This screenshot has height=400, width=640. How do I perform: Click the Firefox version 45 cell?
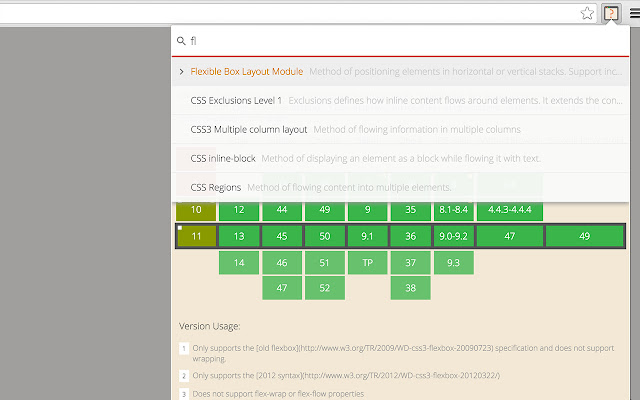[282, 236]
